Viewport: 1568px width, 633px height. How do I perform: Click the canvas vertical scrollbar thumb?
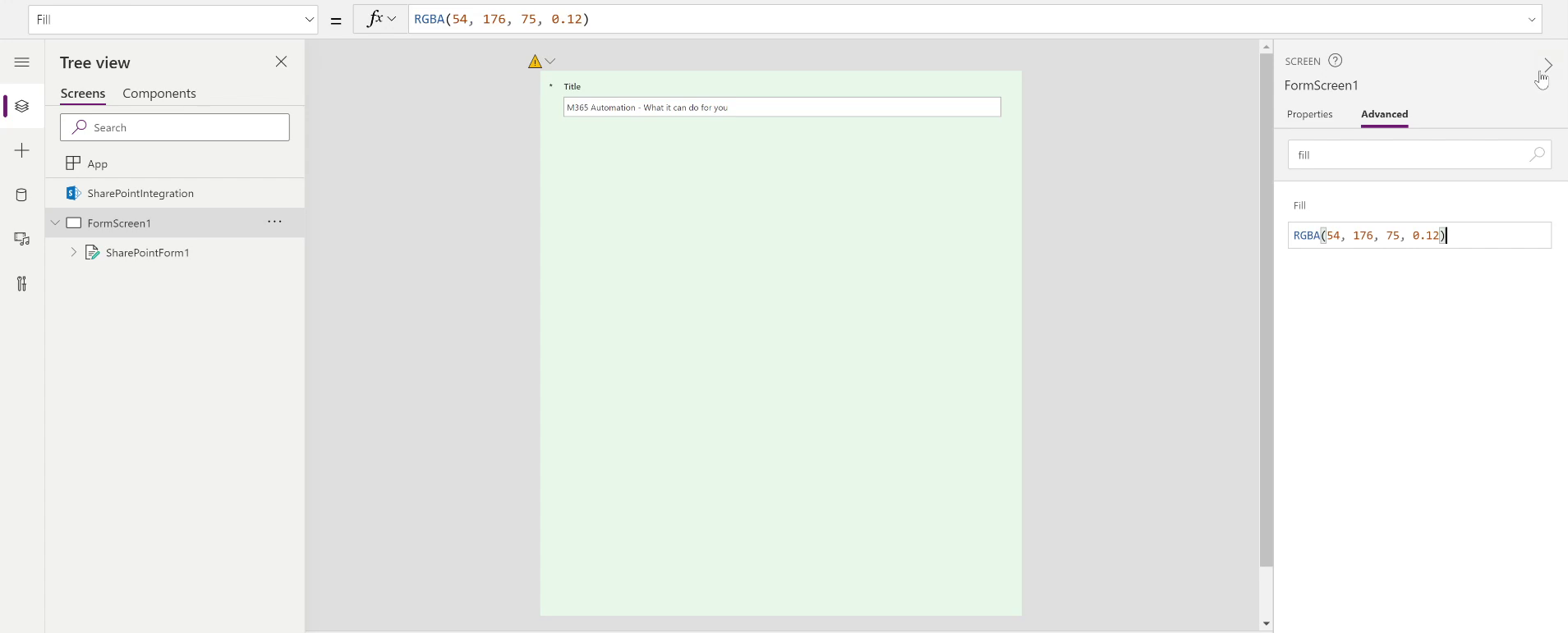[x=1266, y=310]
